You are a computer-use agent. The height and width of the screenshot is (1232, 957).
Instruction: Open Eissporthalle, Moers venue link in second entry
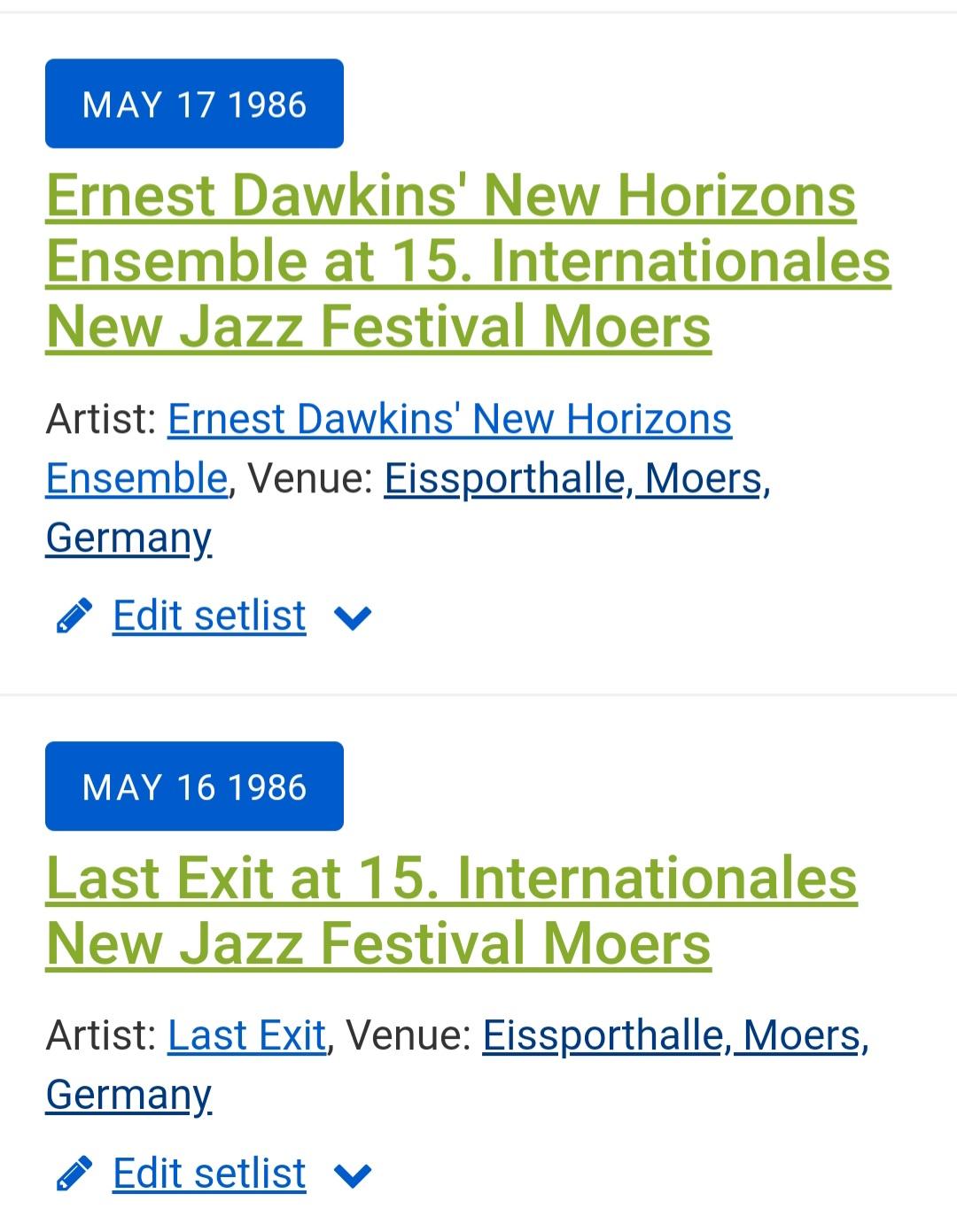(672, 1035)
